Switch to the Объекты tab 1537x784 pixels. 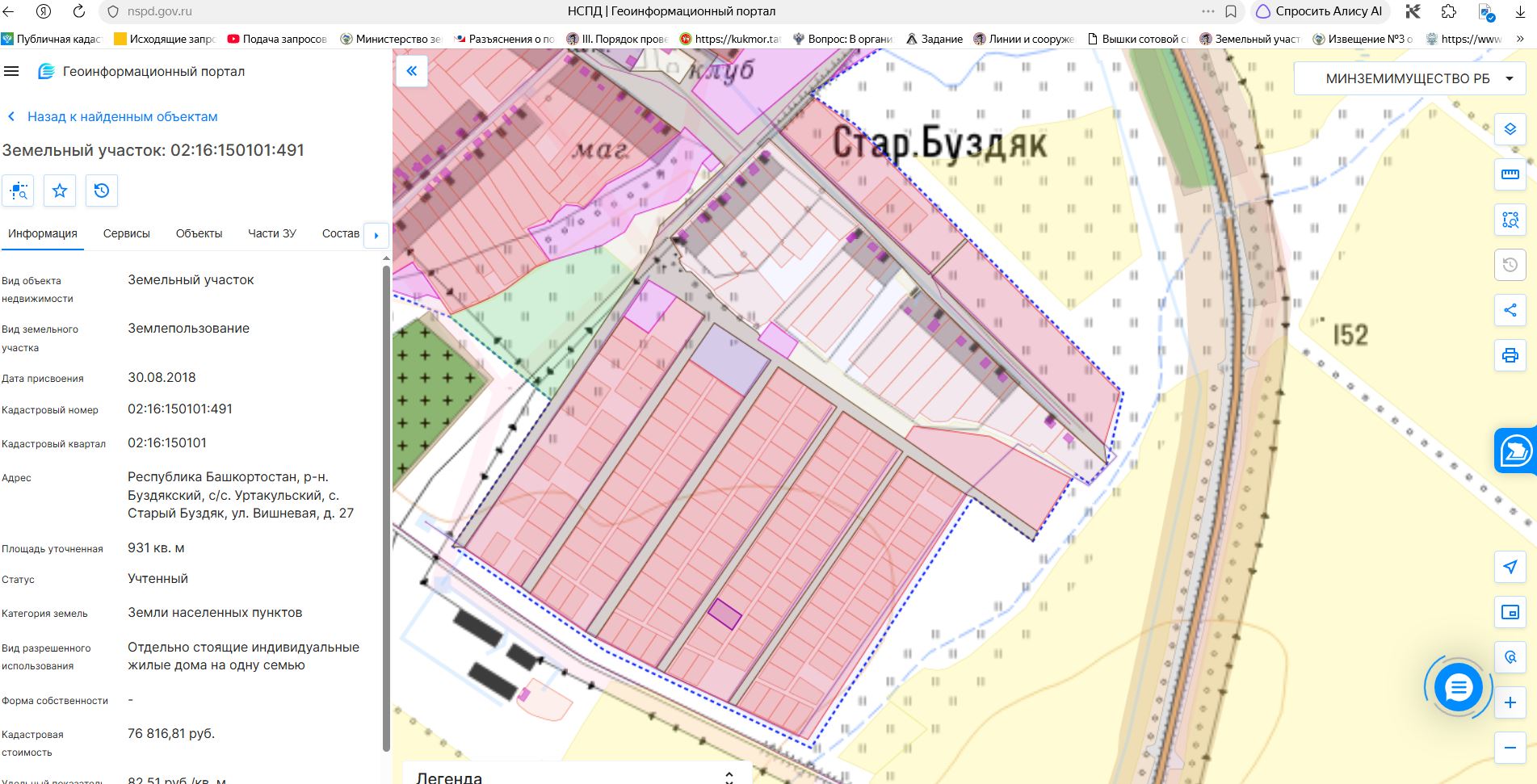[x=199, y=233]
